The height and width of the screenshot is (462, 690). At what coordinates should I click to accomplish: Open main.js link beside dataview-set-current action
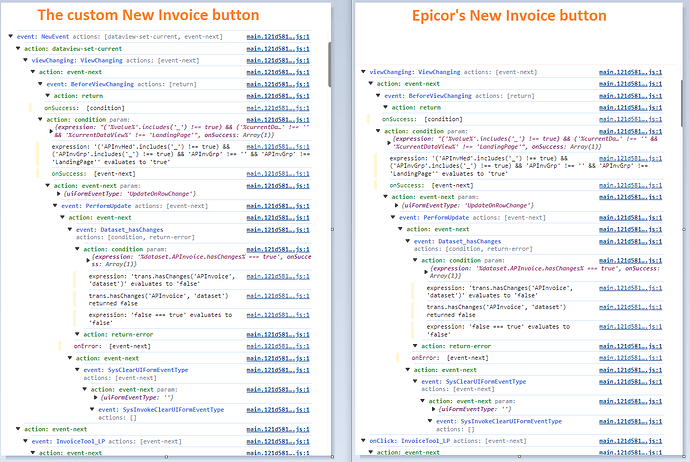click(278, 48)
